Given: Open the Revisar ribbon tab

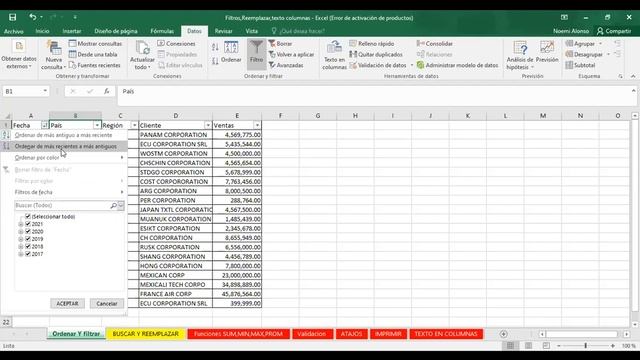Looking at the screenshot, I should [x=223, y=31].
